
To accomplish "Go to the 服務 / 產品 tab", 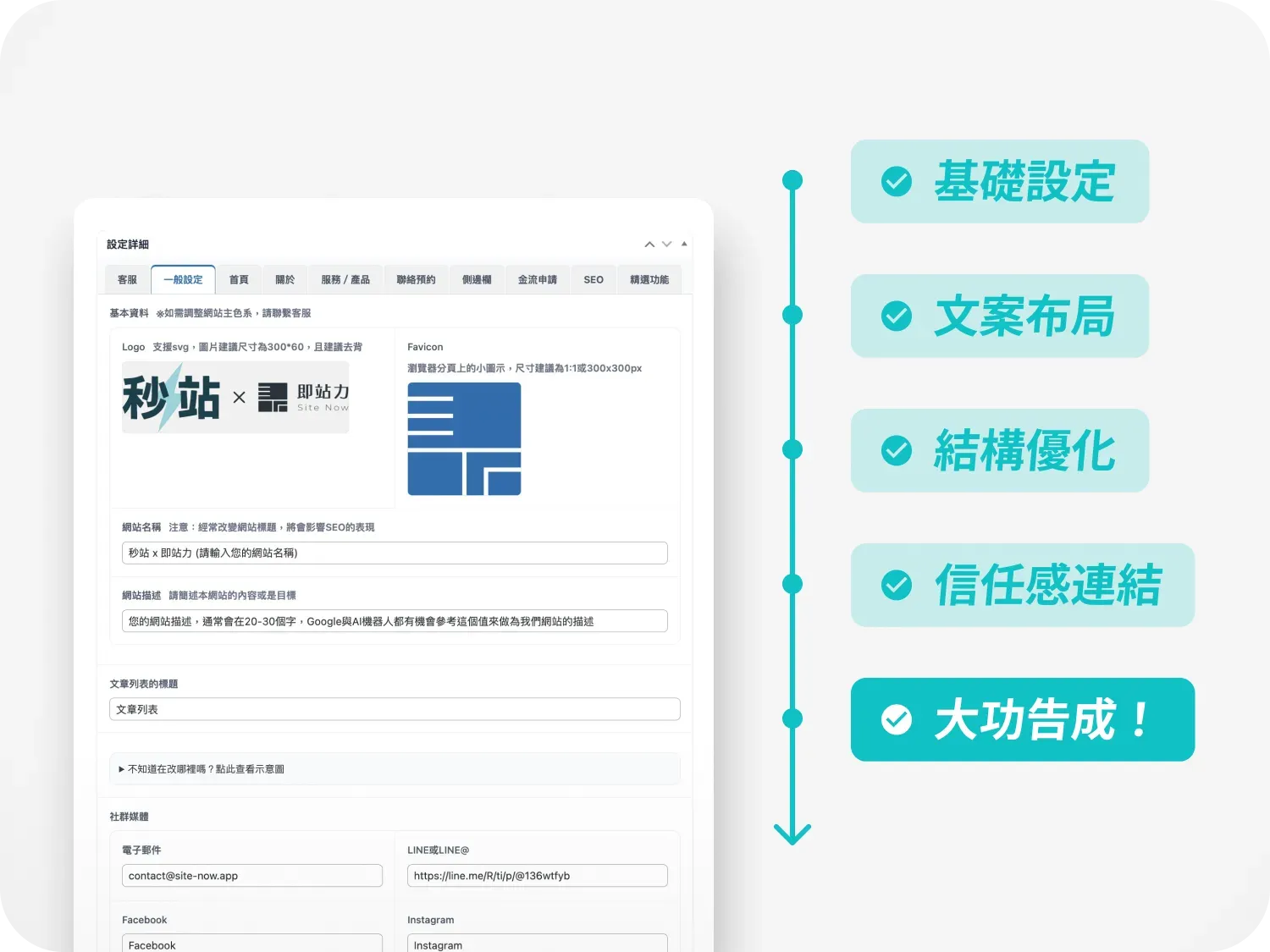I will coord(345,280).
